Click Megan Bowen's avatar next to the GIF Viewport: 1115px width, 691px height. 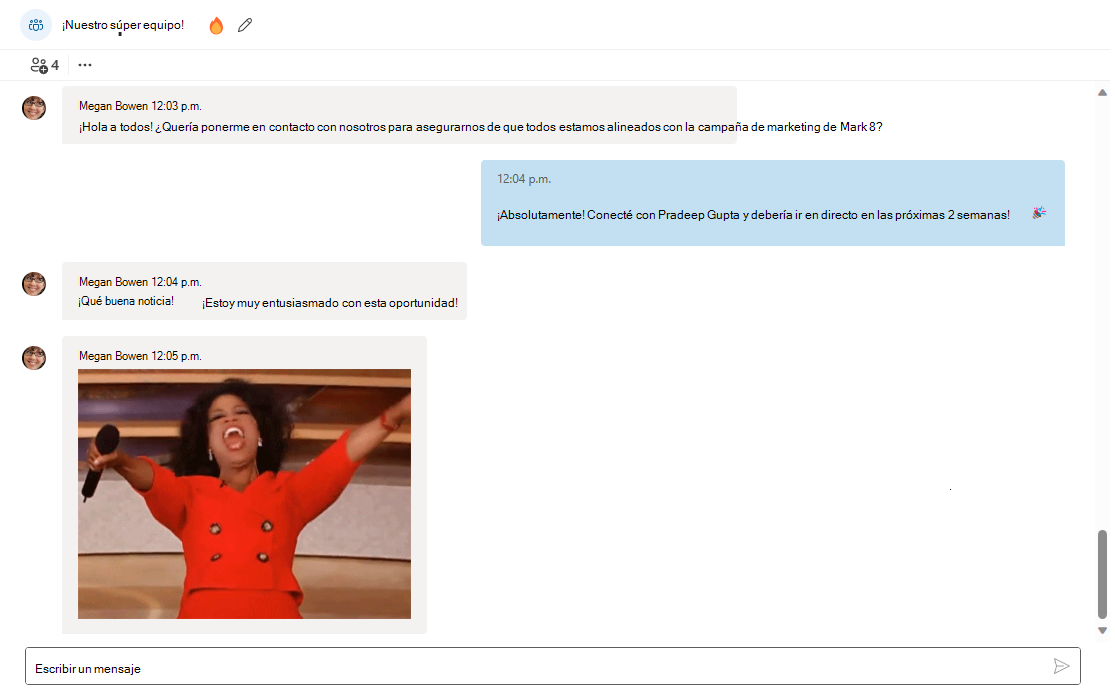34,357
